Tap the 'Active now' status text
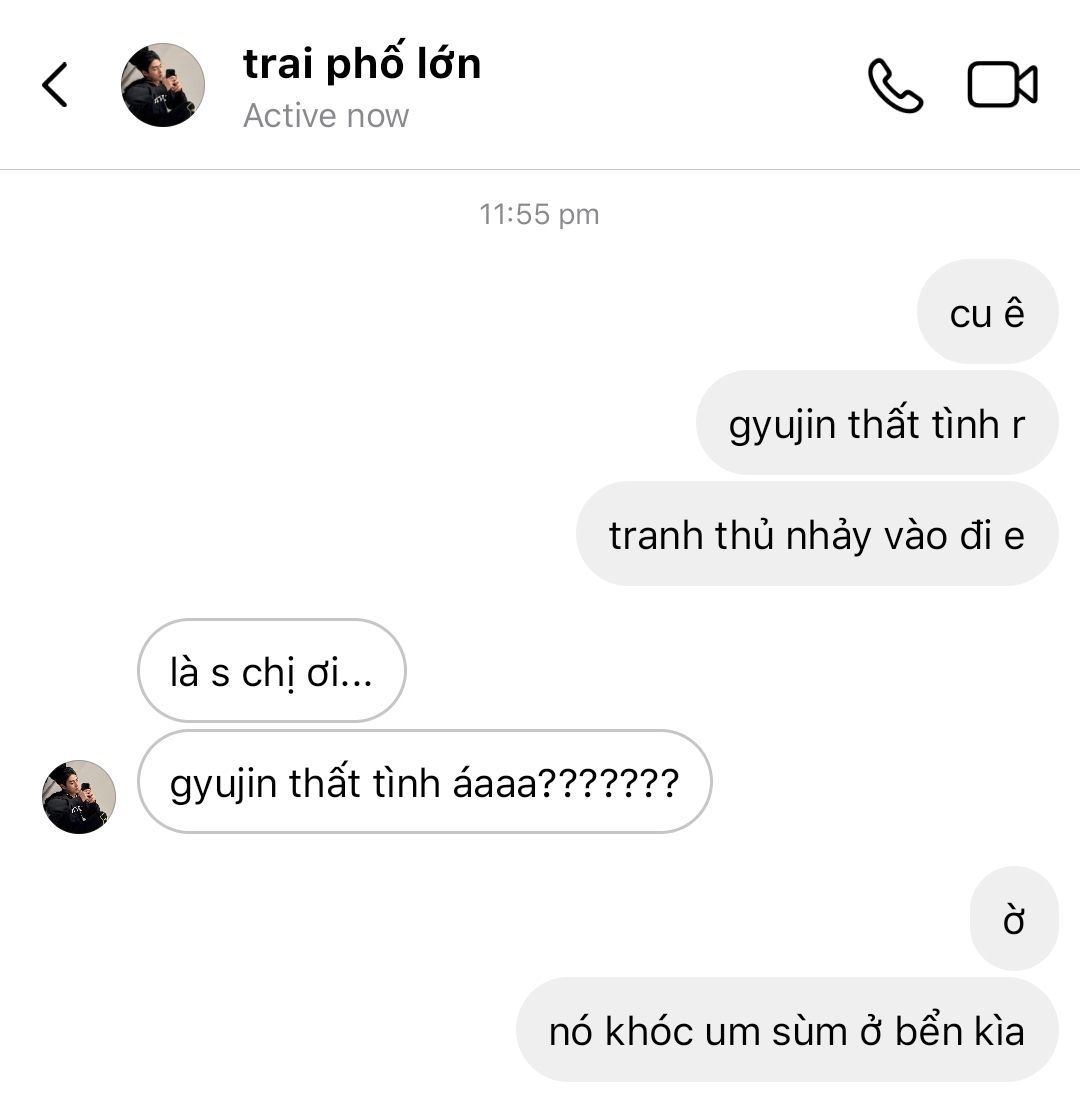The width and height of the screenshot is (1080, 1099). click(326, 116)
